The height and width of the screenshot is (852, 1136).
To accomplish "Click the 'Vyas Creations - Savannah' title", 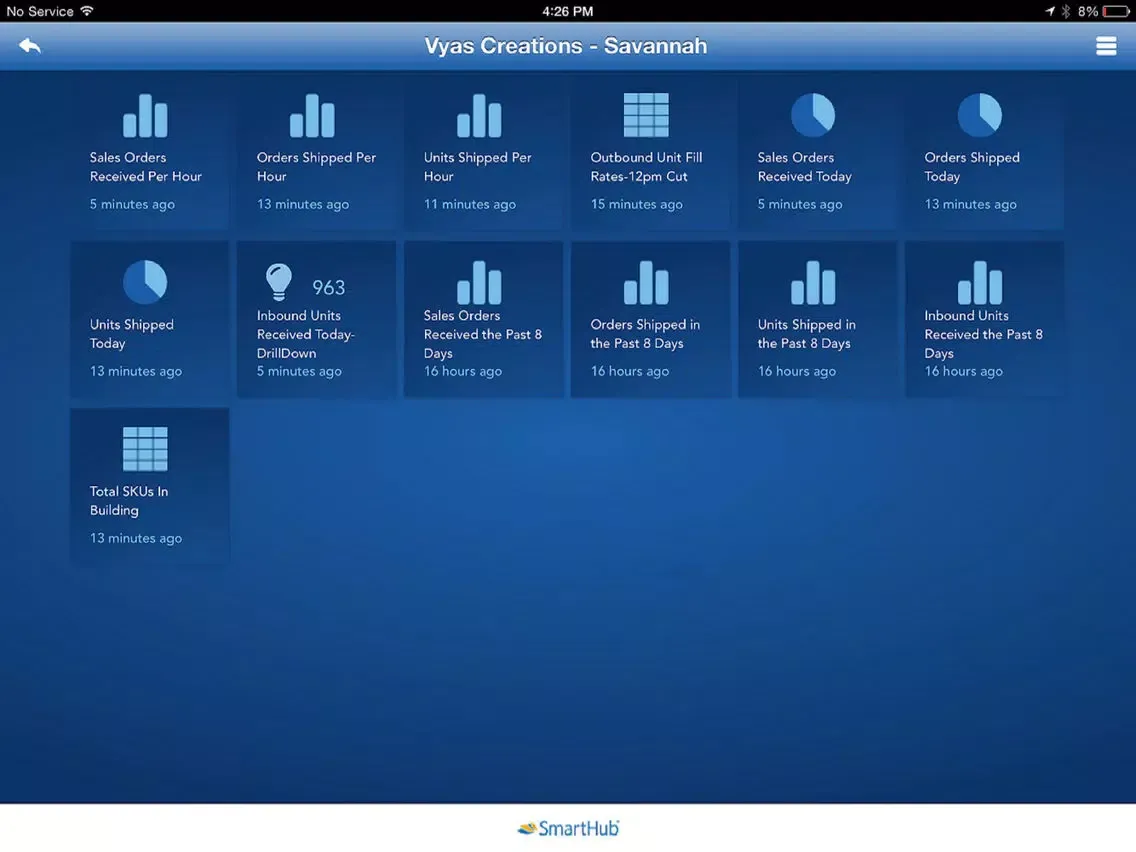I will tap(566, 46).
